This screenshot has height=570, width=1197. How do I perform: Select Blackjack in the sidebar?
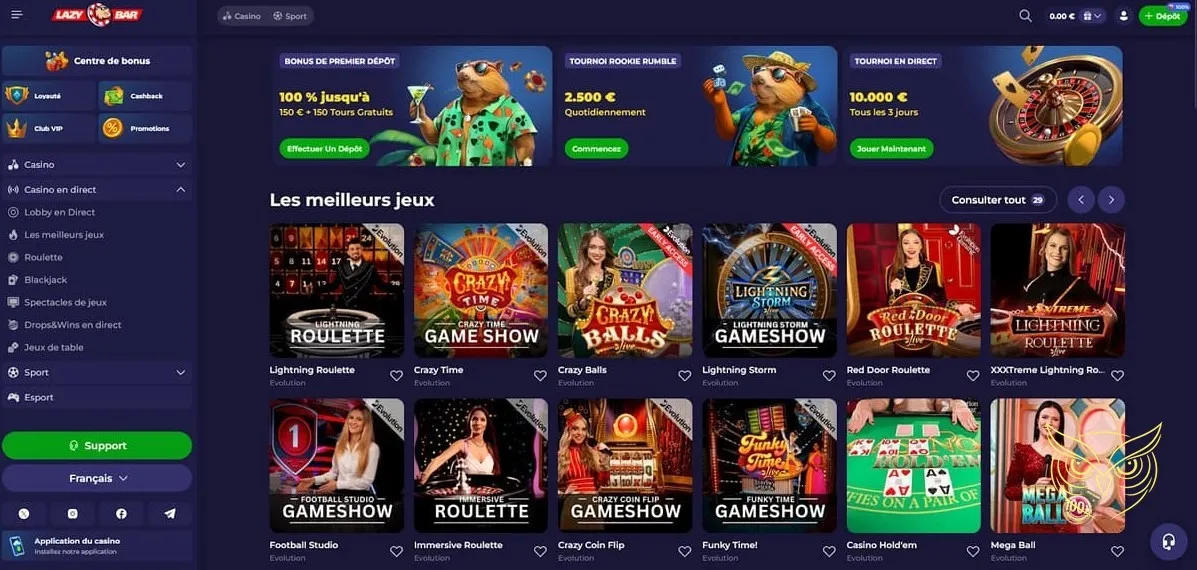click(46, 280)
